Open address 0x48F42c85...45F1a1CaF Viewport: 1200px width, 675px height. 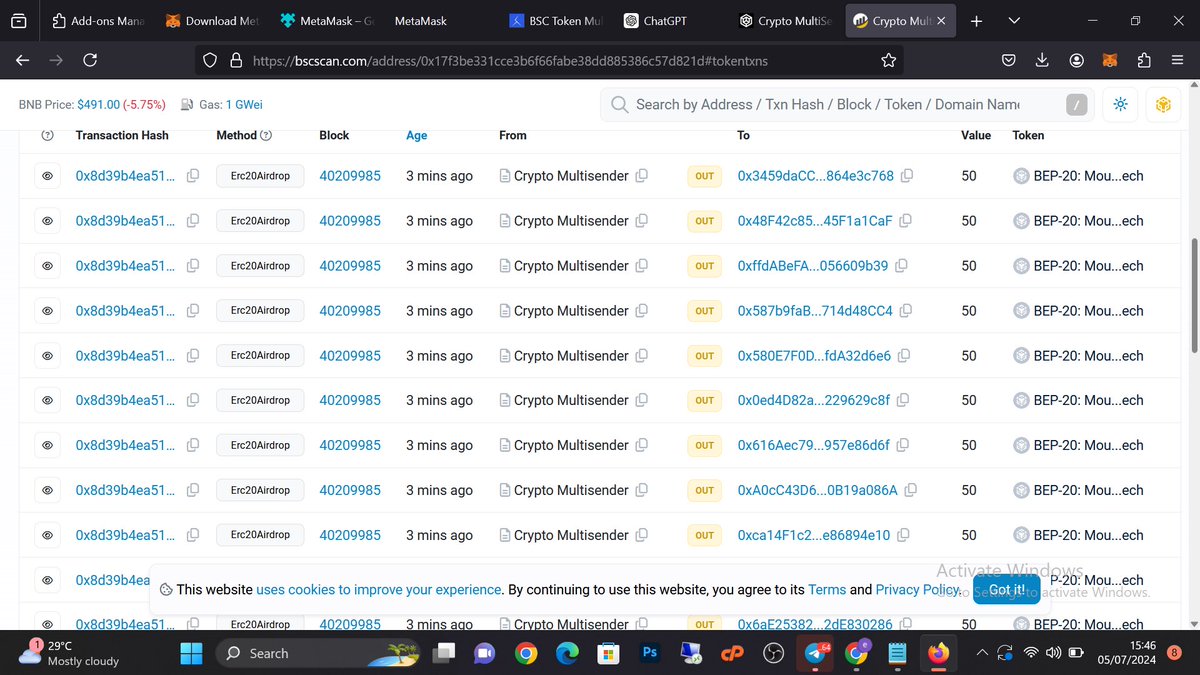tap(815, 221)
